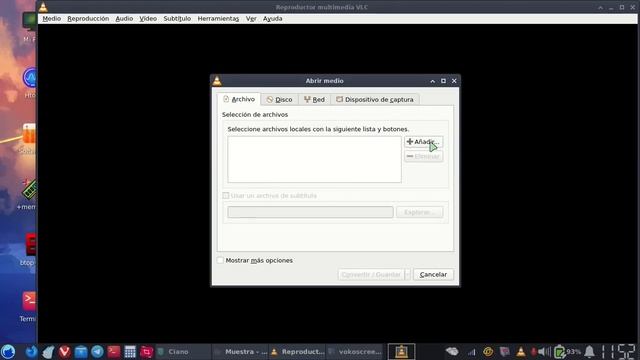Image resolution: width=640 pixels, height=360 pixels.
Task: Open the Herramientas menu
Action: tap(218, 19)
